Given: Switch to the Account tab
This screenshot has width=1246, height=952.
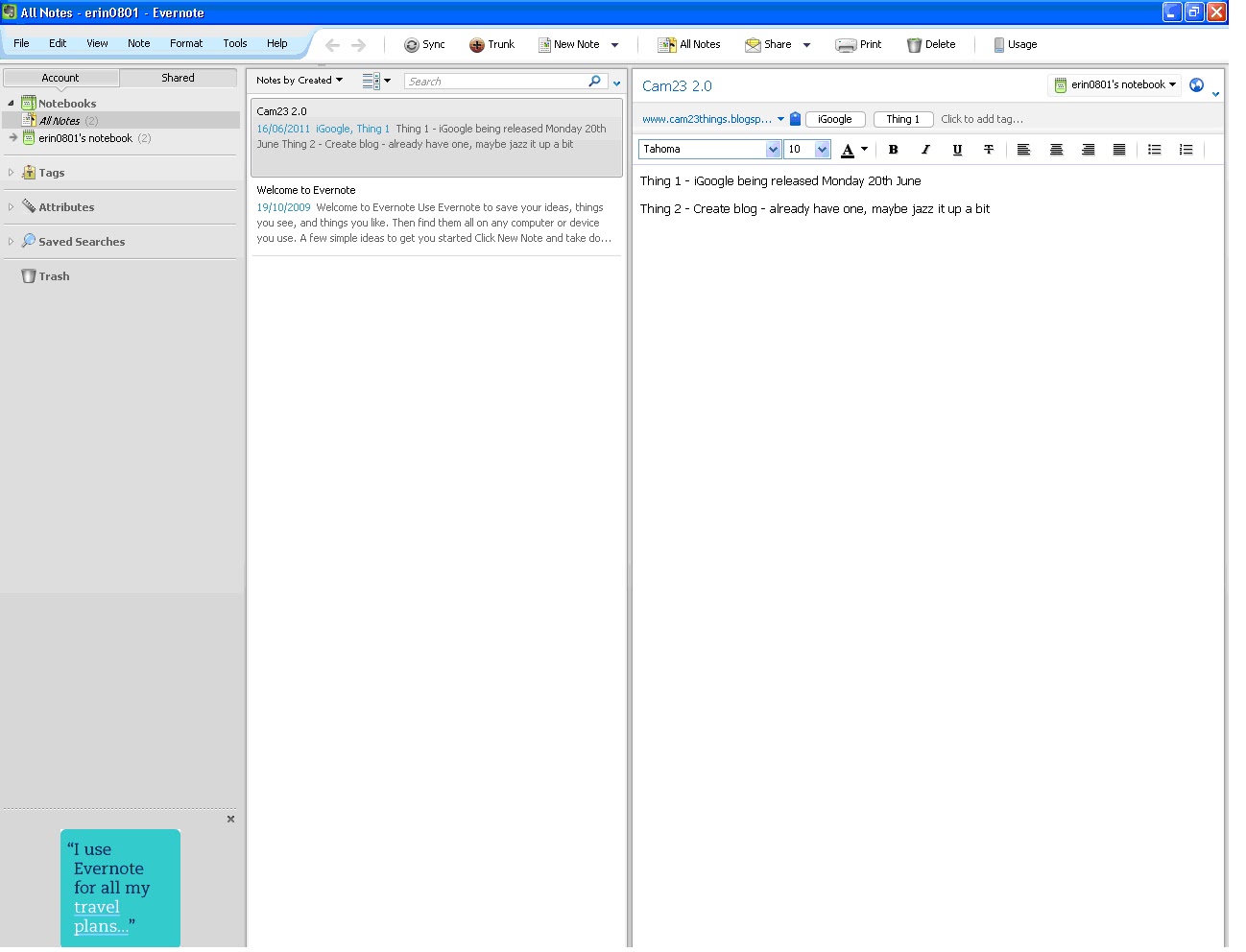Looking at the screenshot, I should [60, 78].
